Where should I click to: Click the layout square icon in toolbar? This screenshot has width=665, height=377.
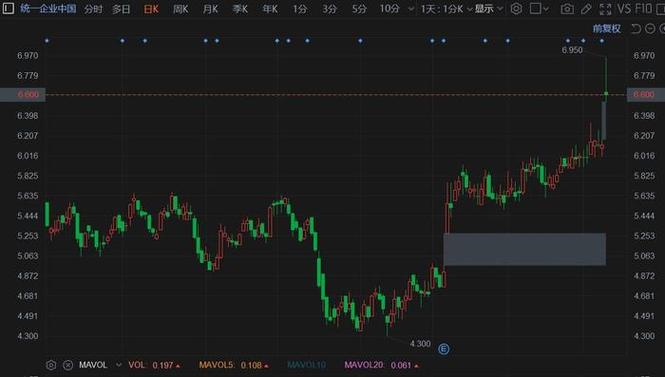535,8
